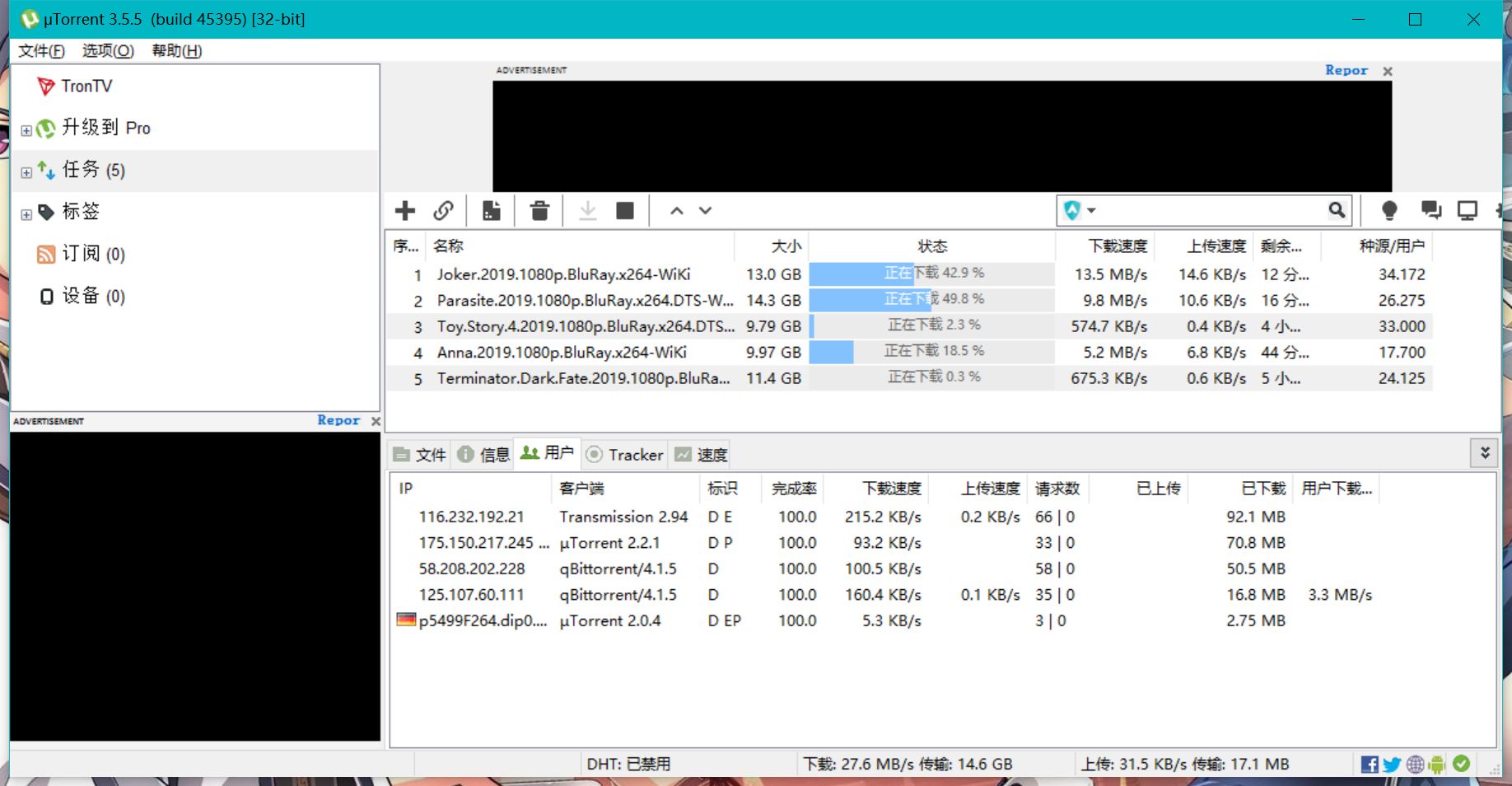Add a torrent with the plus icon
Screen dimensions: 1512x786
[405, 211]
